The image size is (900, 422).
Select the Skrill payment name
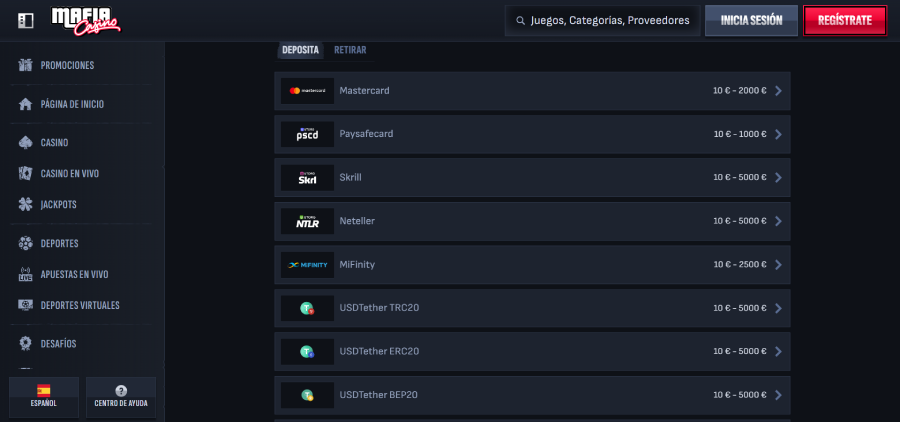point(350,177)
